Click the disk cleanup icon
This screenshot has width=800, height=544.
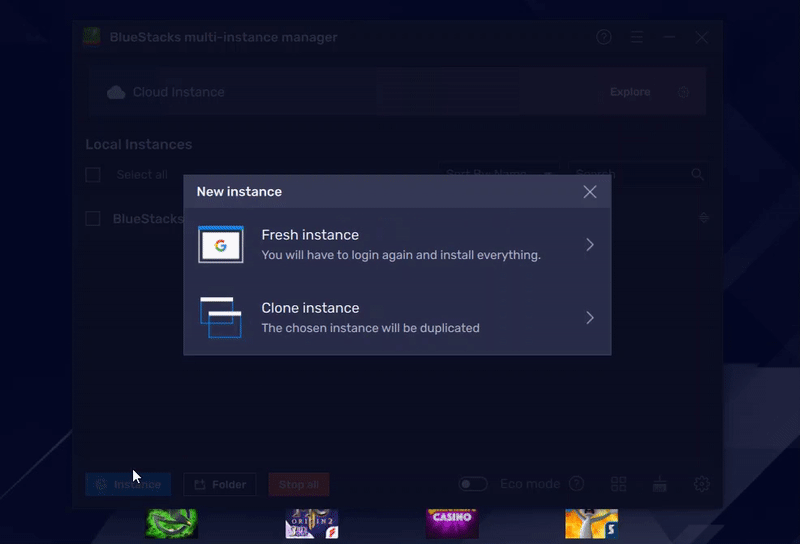[x=660, y=484]
